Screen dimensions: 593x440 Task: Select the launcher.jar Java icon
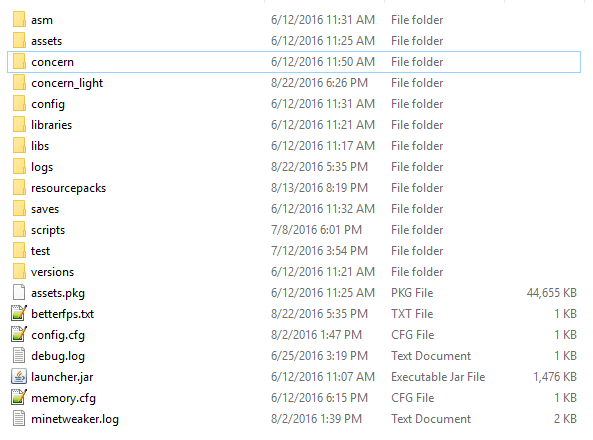click(19, 376)
